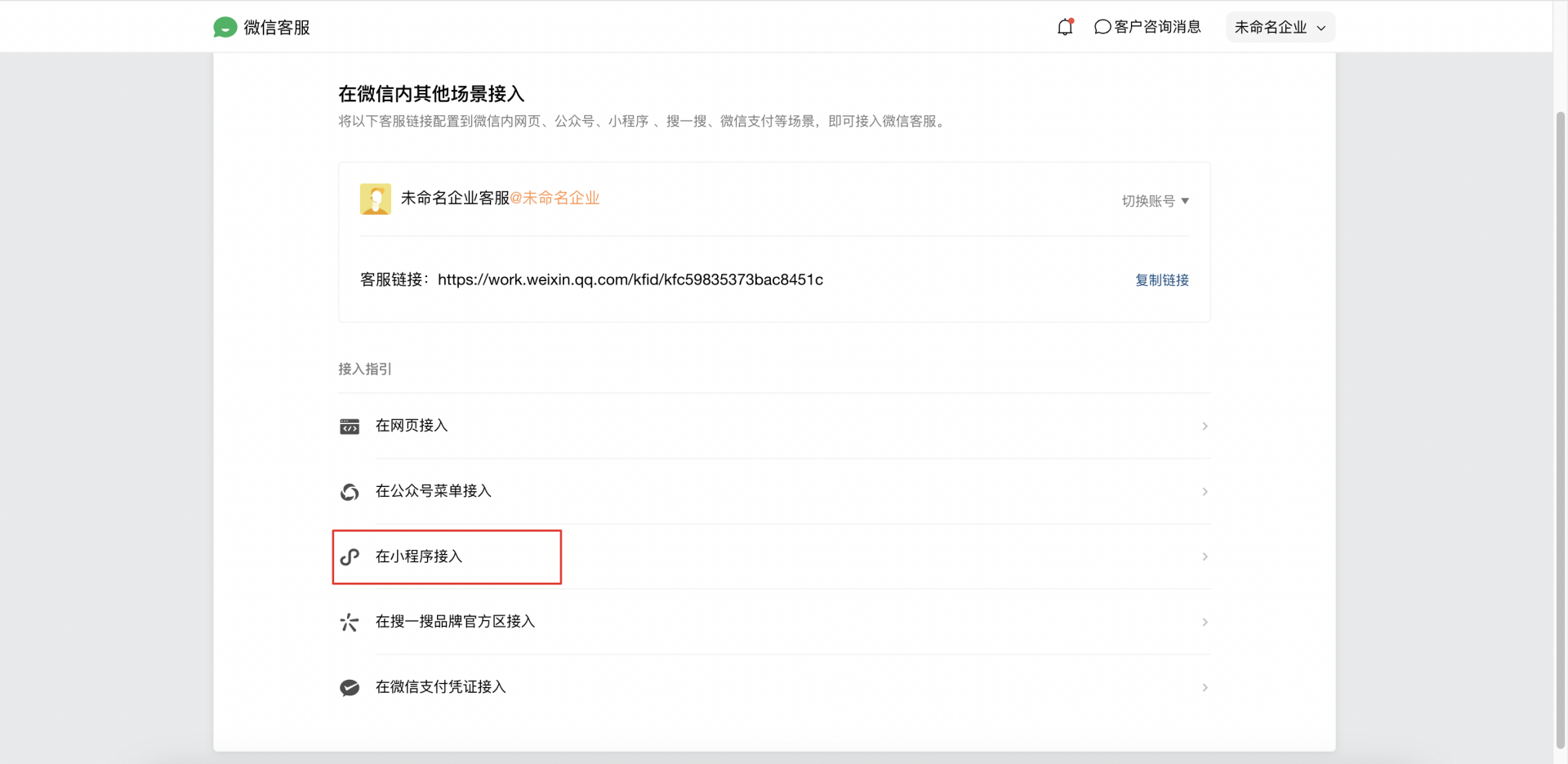Expand chevron on 在微信支付凭证接入 row
1568x764 pixels.
pyautogui.click(x=1205, y=687)
